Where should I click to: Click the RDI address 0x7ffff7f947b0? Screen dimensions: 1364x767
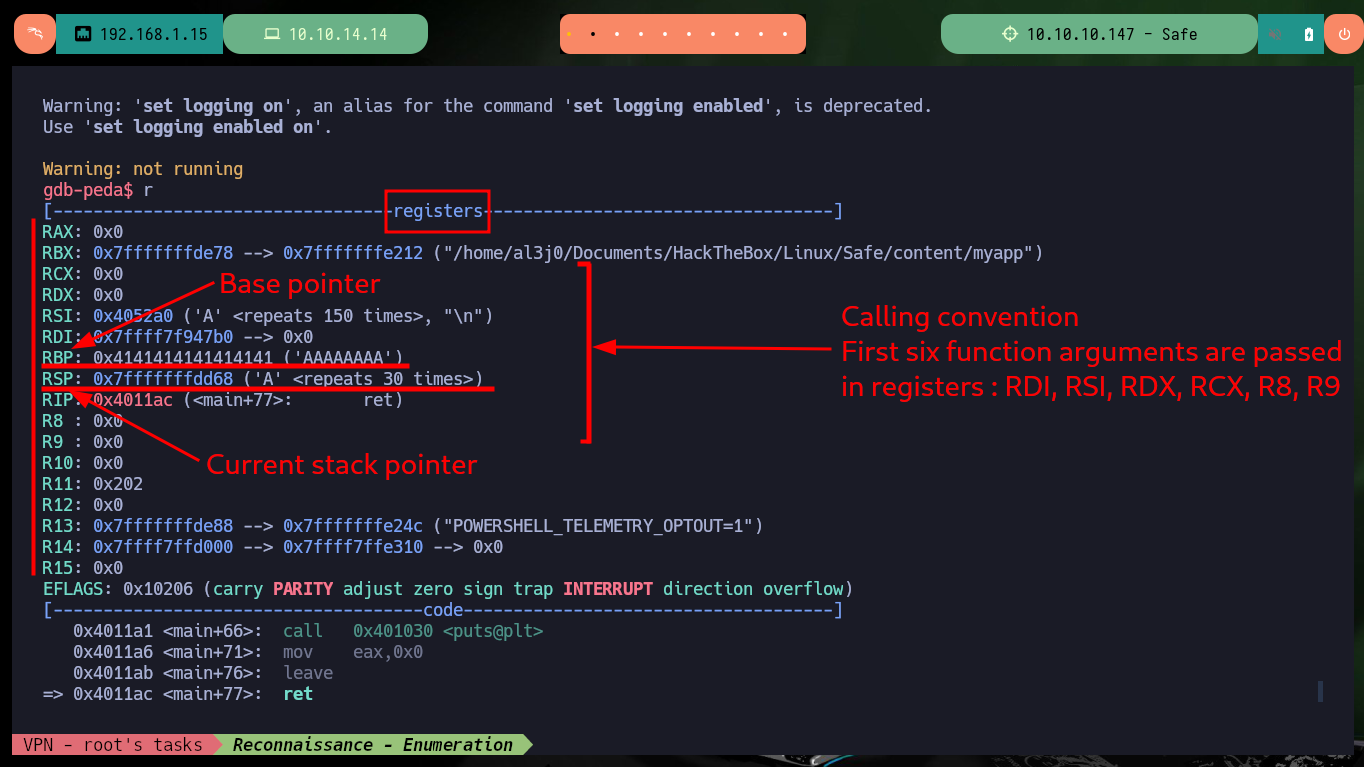(163, 337)
